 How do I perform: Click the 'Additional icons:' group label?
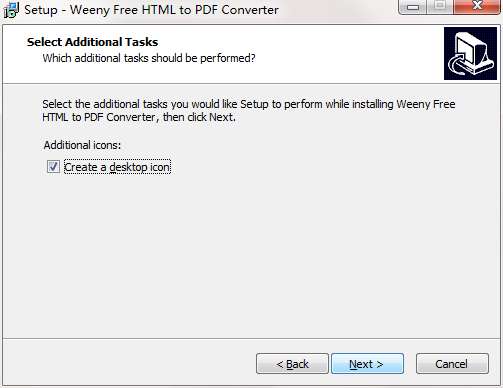82,145
